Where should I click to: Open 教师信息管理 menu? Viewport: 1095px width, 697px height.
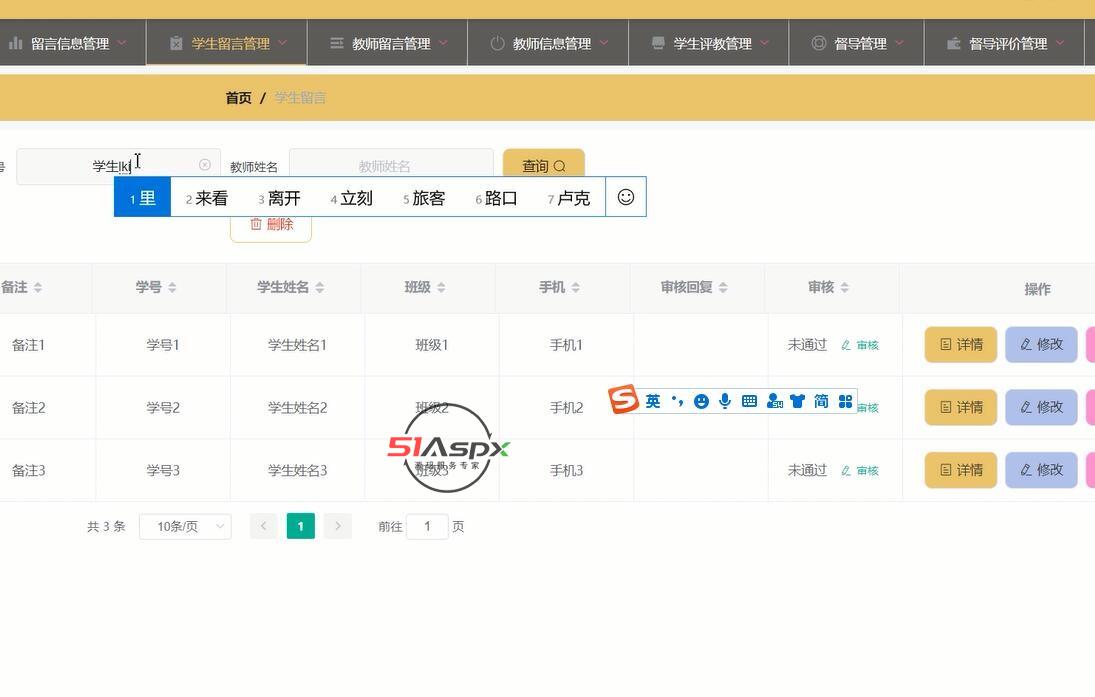pyautogui.click(x=548, y=43)
